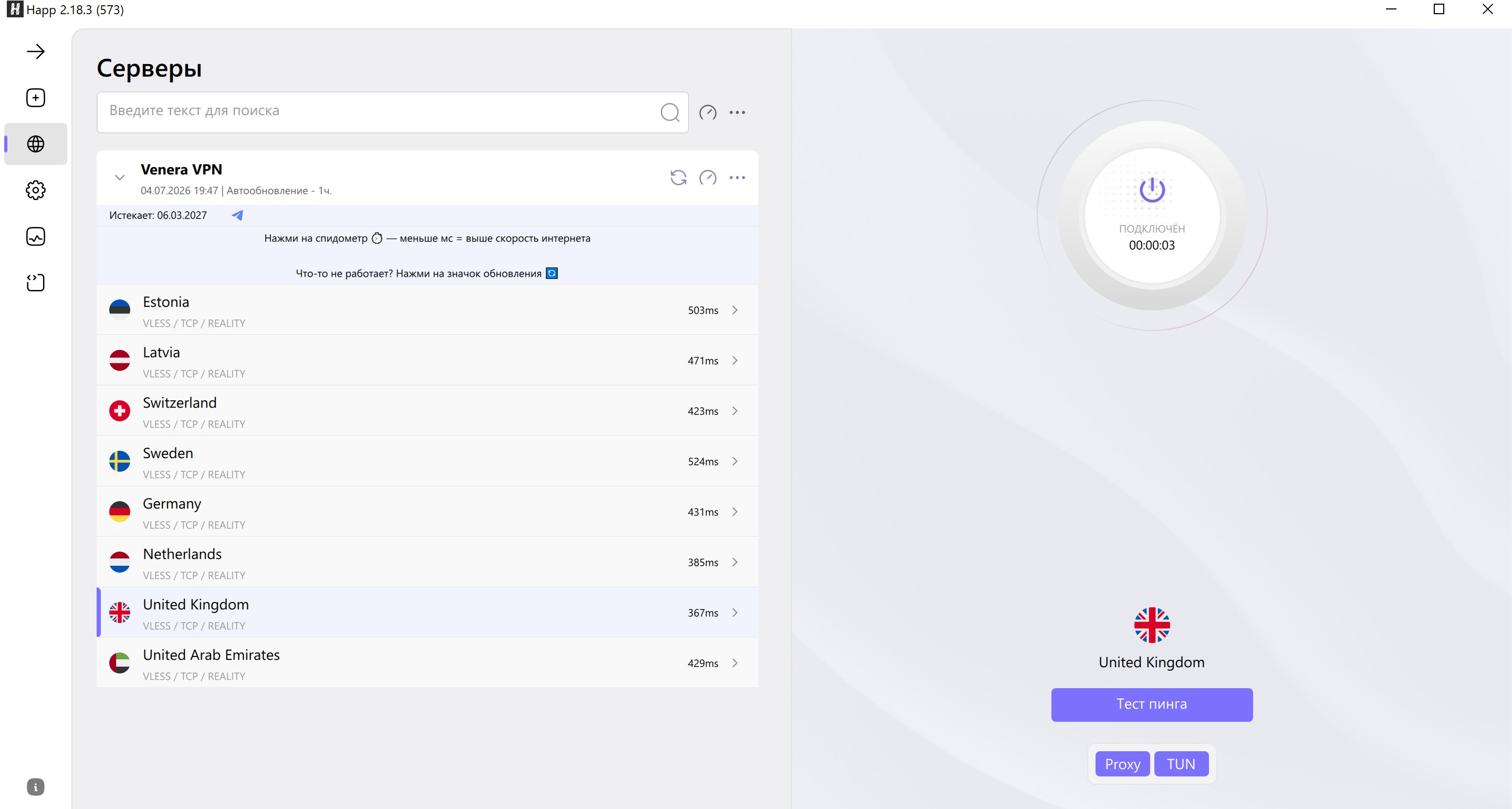This screenshot has width=1512, height=809.
Task: Open the Venera VPN three-dots menu
Action: [737, 178]
